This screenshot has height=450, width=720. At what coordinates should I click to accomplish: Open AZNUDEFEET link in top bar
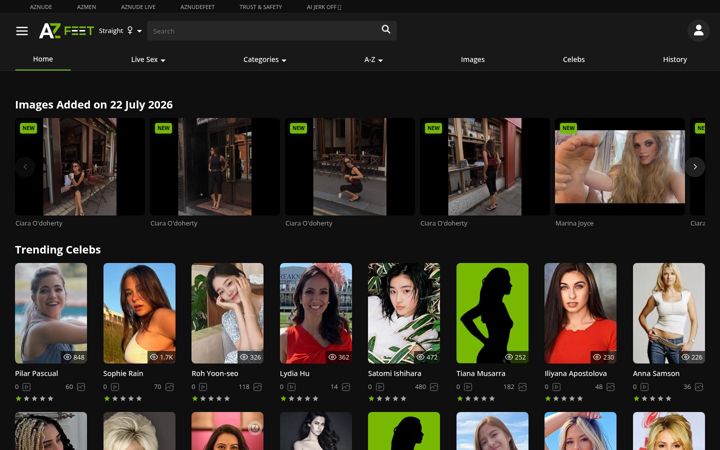(x=197, y=7)
